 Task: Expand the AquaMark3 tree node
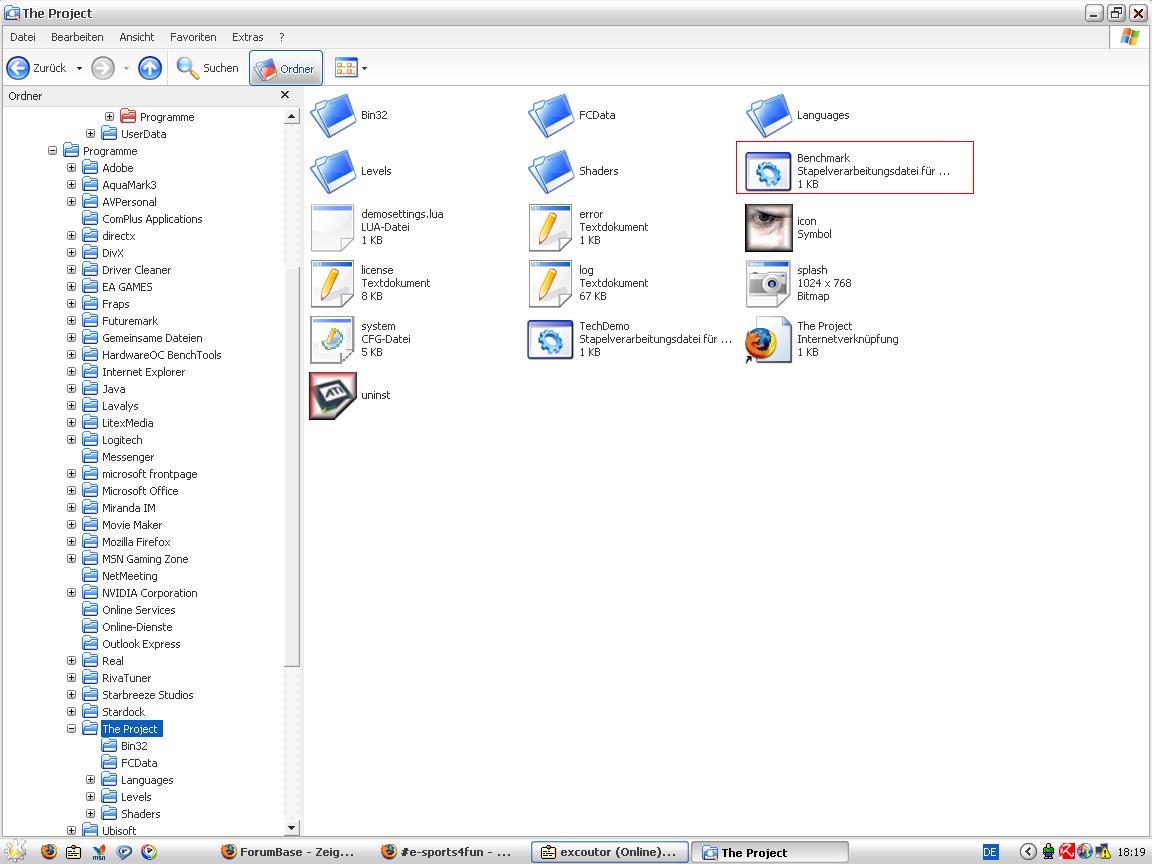[x=71, y=184]
